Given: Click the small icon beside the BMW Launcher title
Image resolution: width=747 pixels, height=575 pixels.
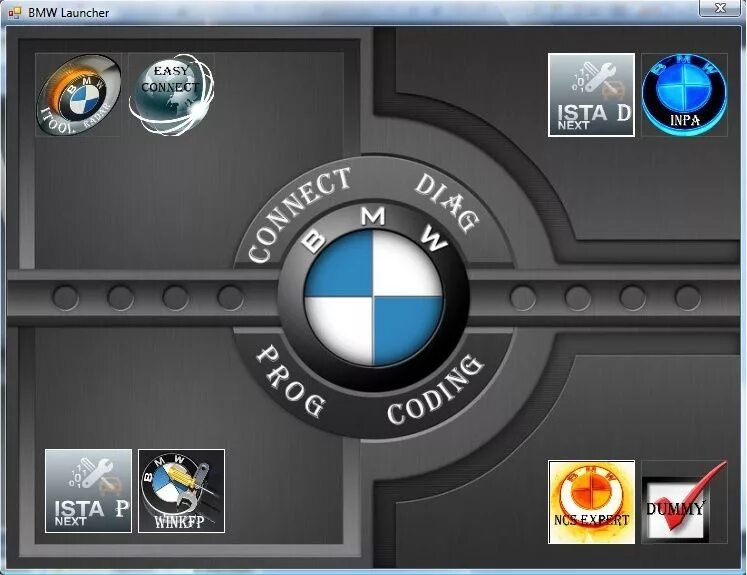Looking at the screenshot, I should coord(14,12).
